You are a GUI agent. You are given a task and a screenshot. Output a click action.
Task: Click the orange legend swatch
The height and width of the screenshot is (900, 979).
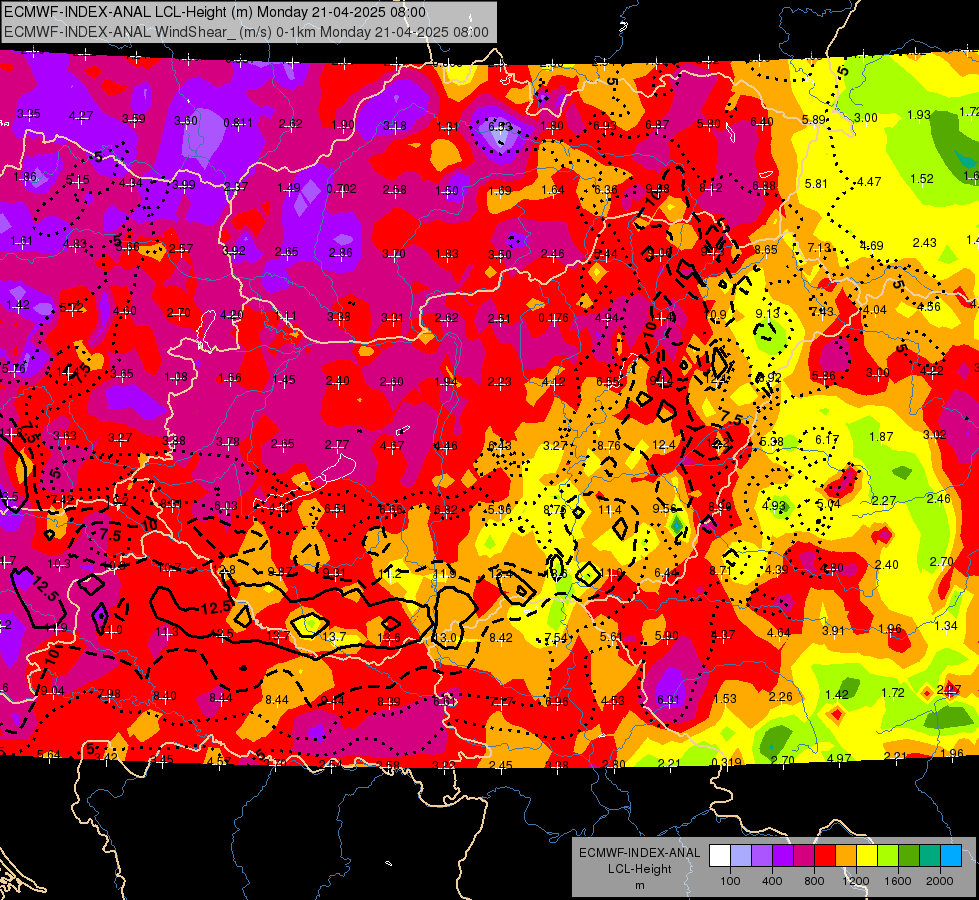tap(845, 856)
